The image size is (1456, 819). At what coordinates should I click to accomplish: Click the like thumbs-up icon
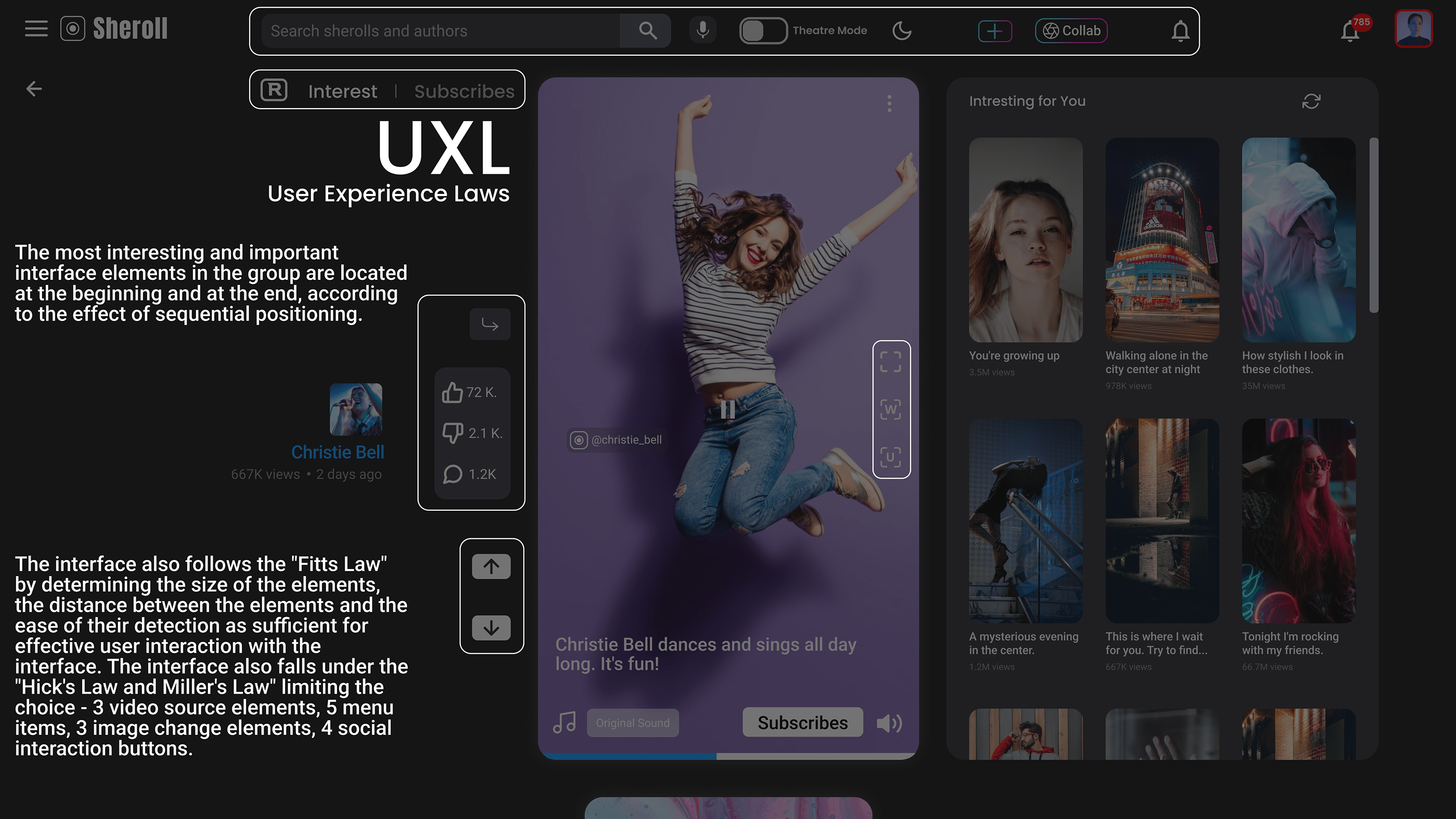click(452, 392)
